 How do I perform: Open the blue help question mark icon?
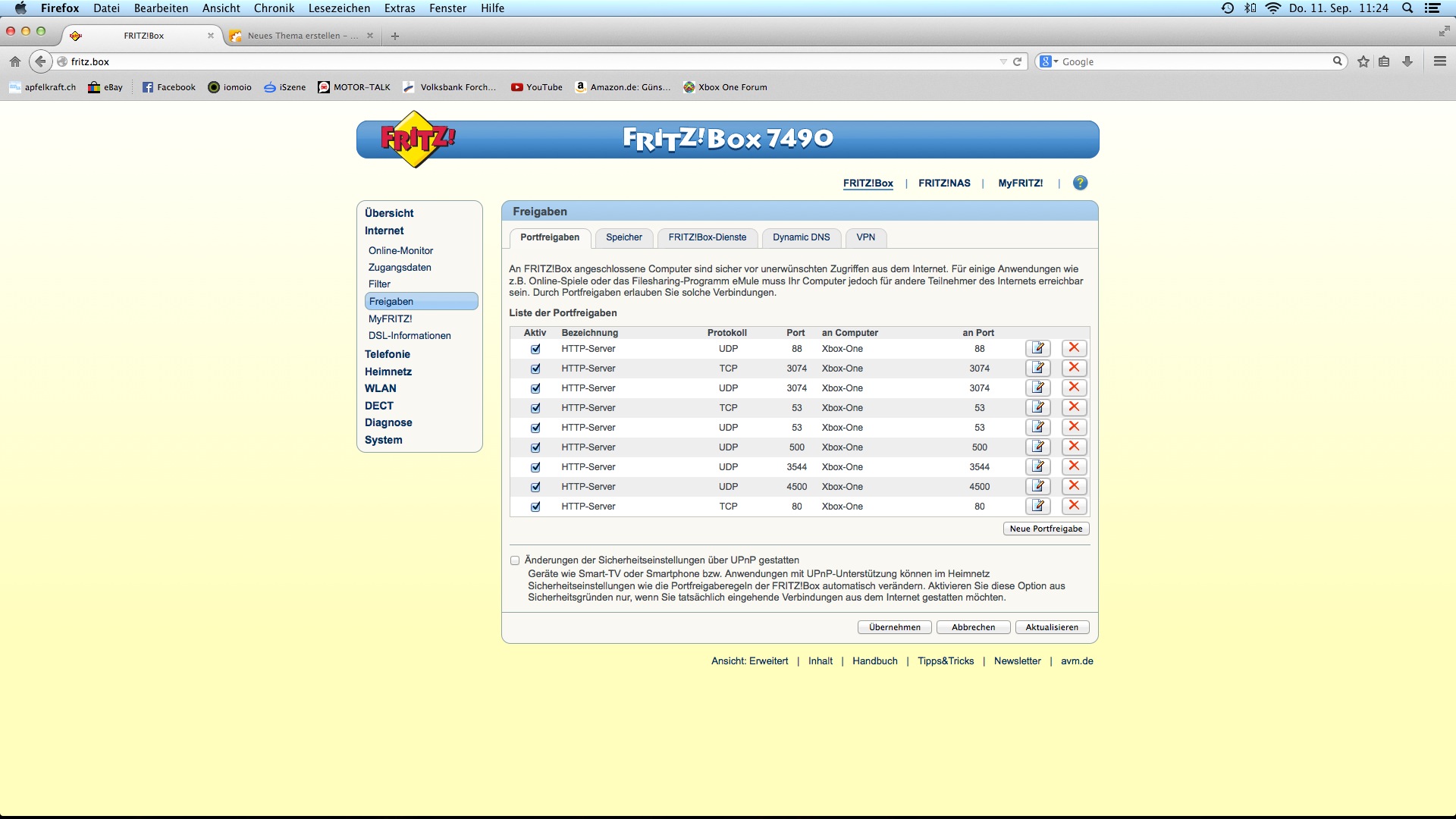pos(1080,183)
